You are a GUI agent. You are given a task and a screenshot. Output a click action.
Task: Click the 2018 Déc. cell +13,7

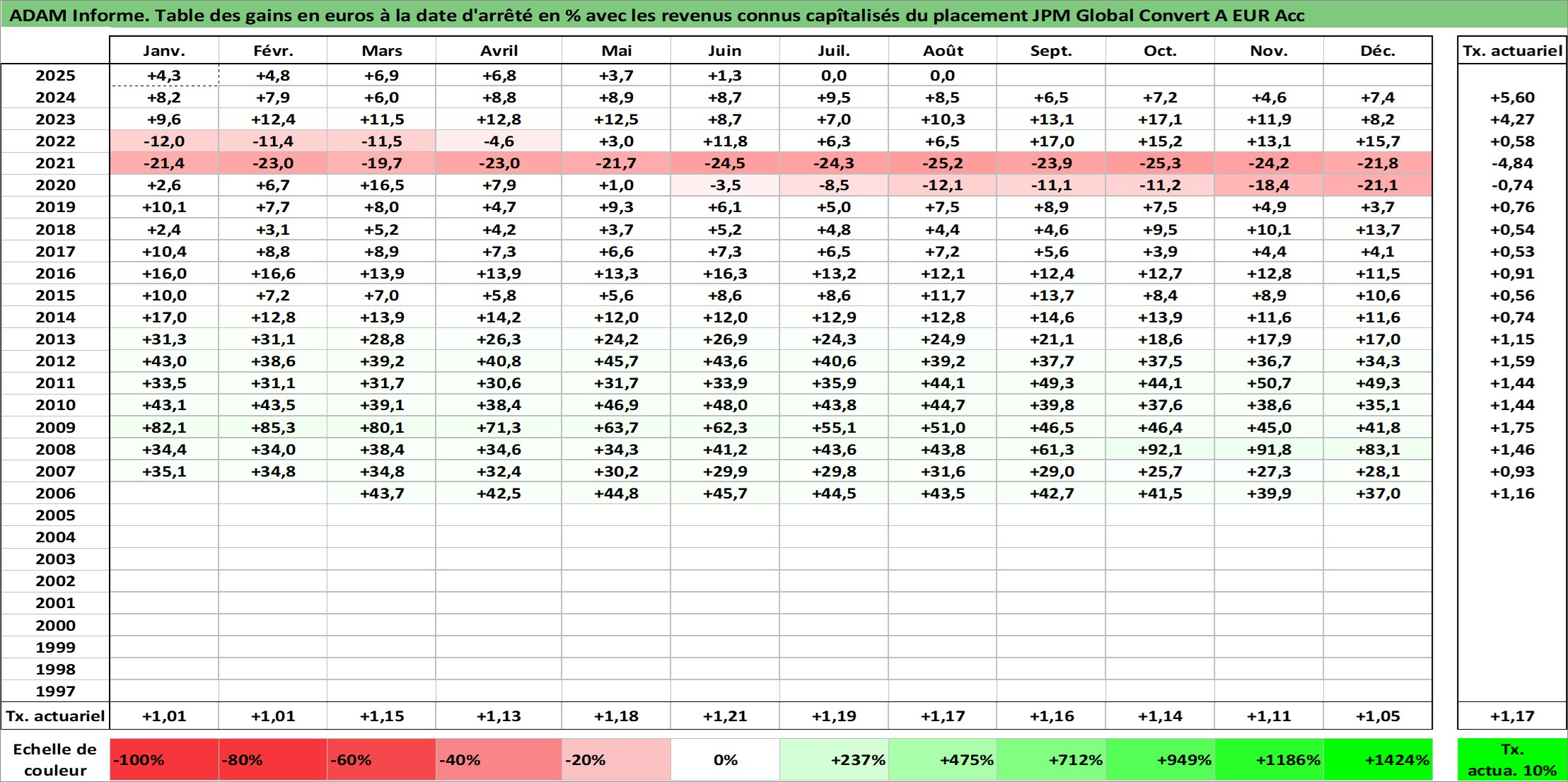1378,230
